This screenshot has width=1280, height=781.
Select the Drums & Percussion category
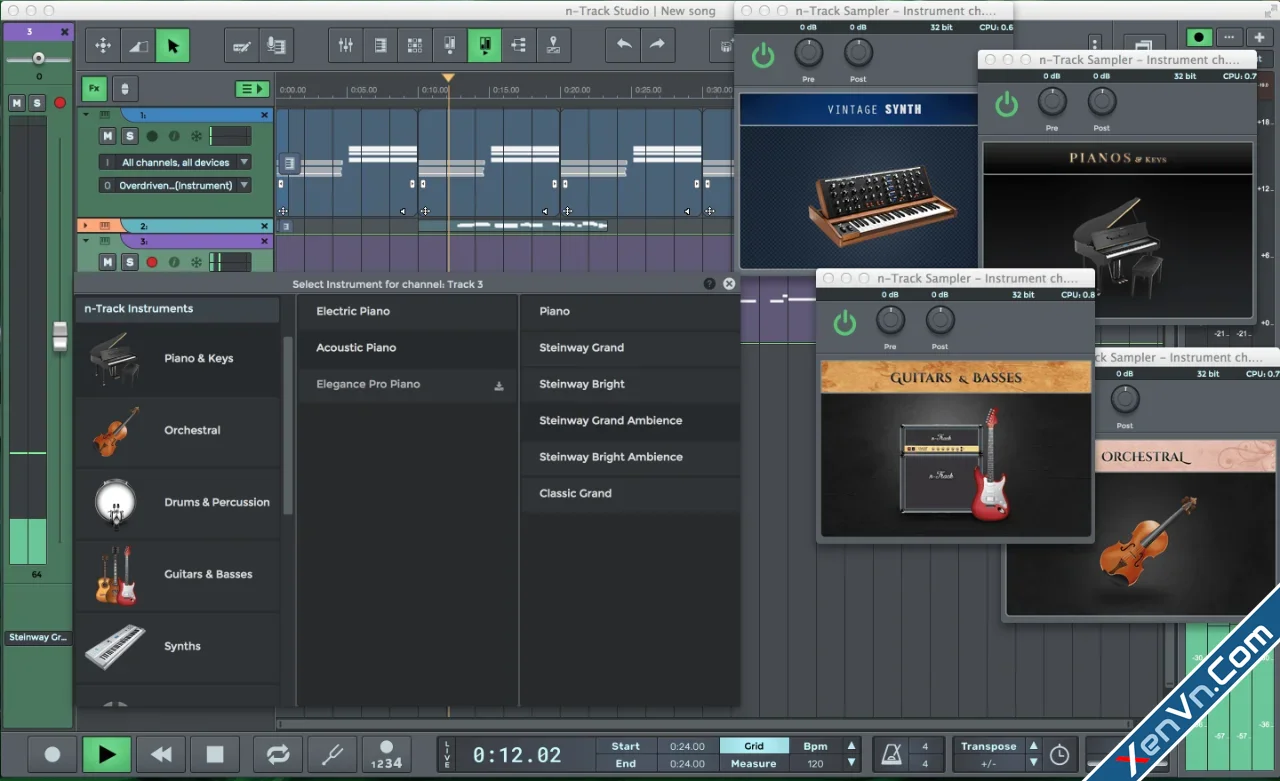click(177, 503)
